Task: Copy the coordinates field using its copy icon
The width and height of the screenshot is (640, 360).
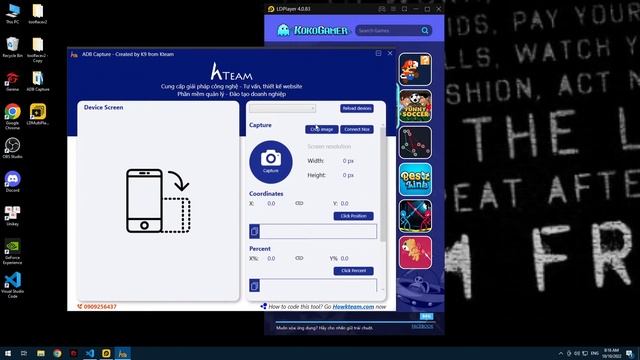Action: (x=254, y=231)
